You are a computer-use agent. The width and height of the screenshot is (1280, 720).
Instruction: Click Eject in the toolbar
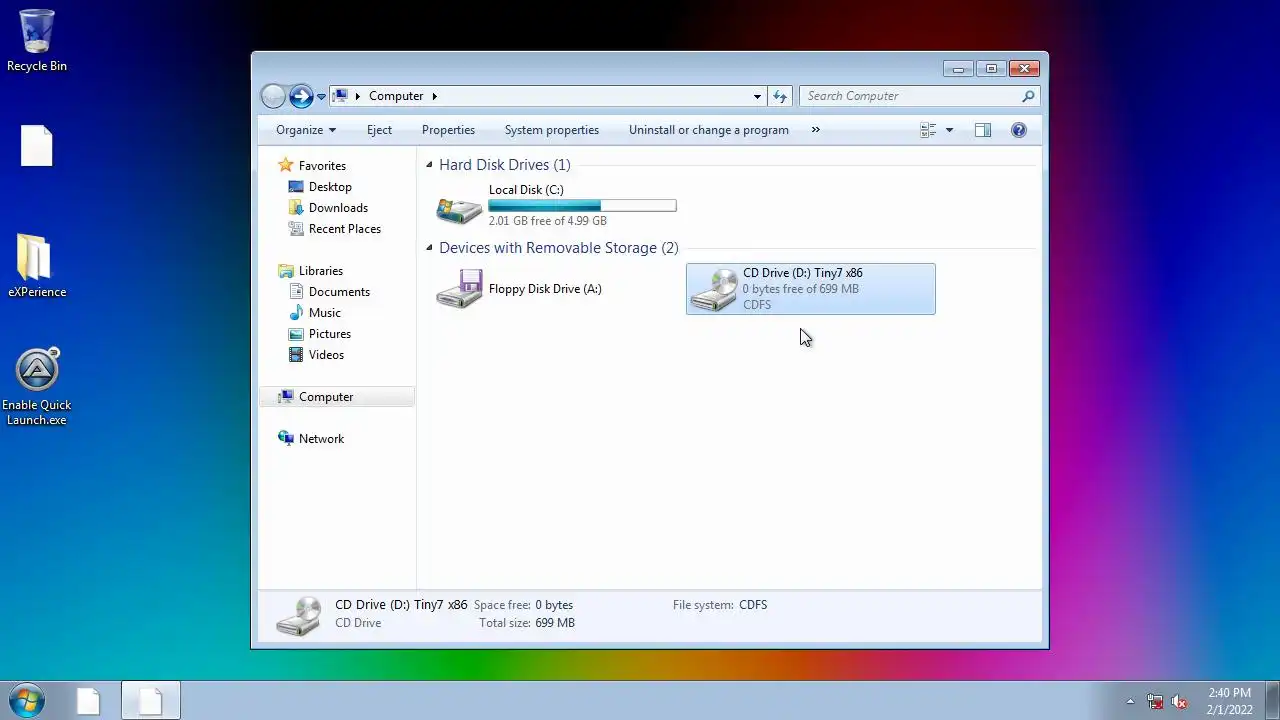click(x=379, y=130)
